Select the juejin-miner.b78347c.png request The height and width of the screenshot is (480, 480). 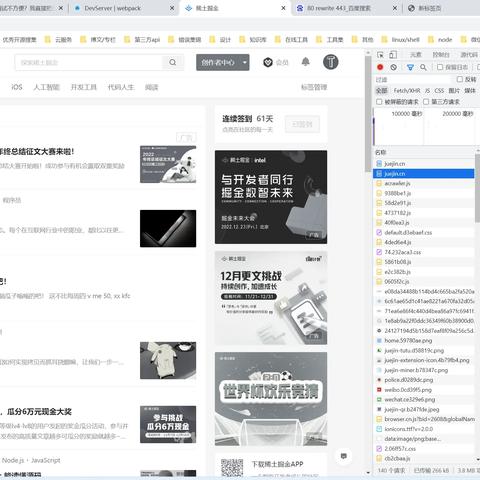(x=424, y=370)
